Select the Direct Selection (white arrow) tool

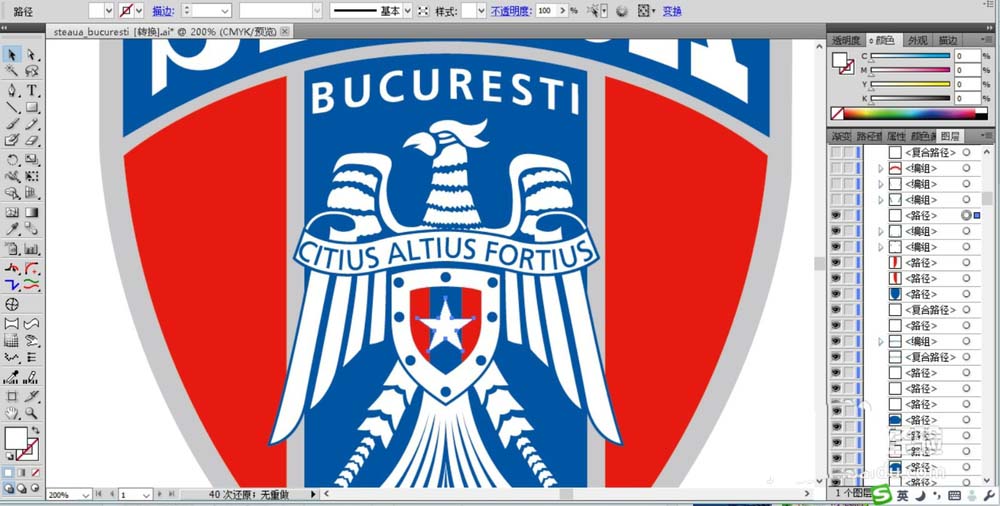click(x=31, y=55)
